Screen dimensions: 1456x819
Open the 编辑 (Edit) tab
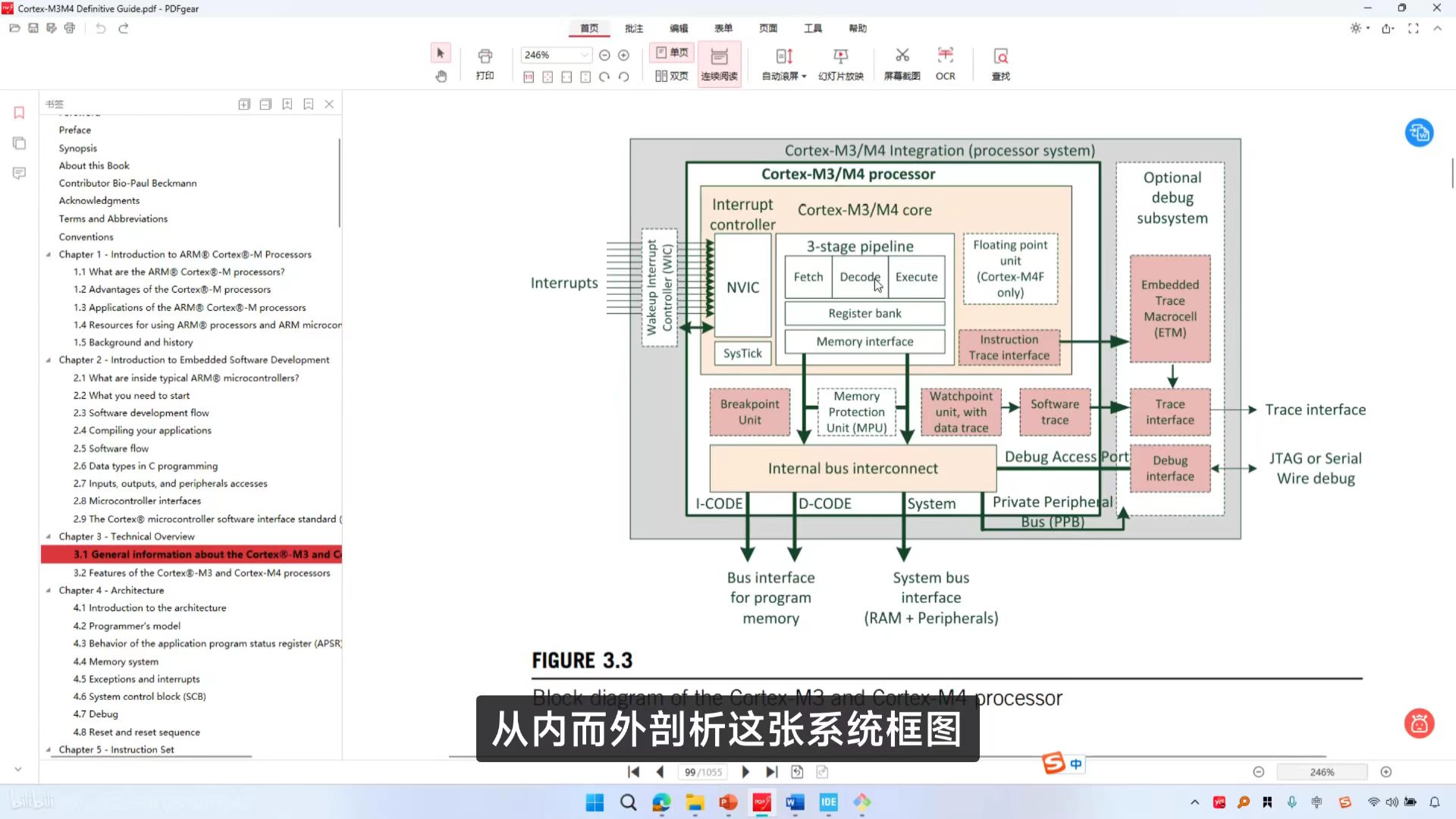(x=679, y=28)
